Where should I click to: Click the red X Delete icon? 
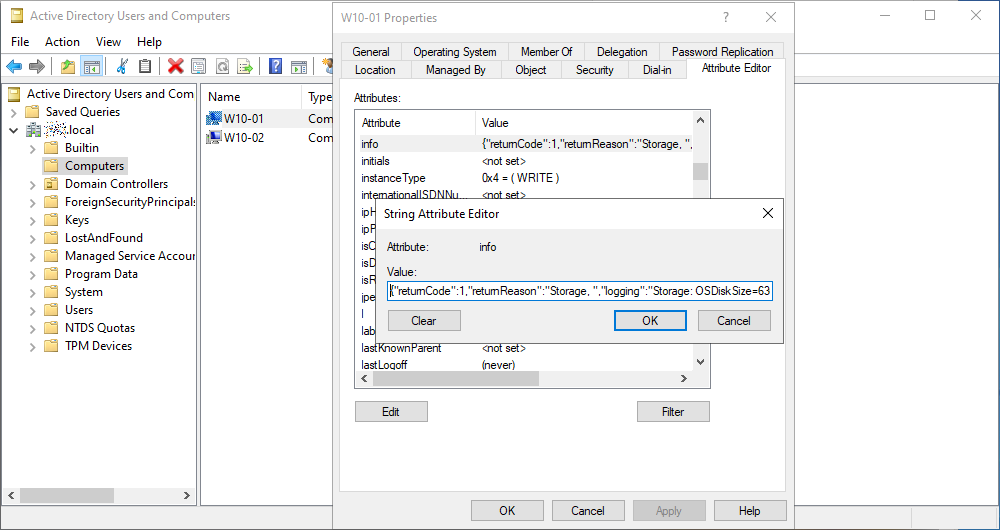(x=176, y=66)
